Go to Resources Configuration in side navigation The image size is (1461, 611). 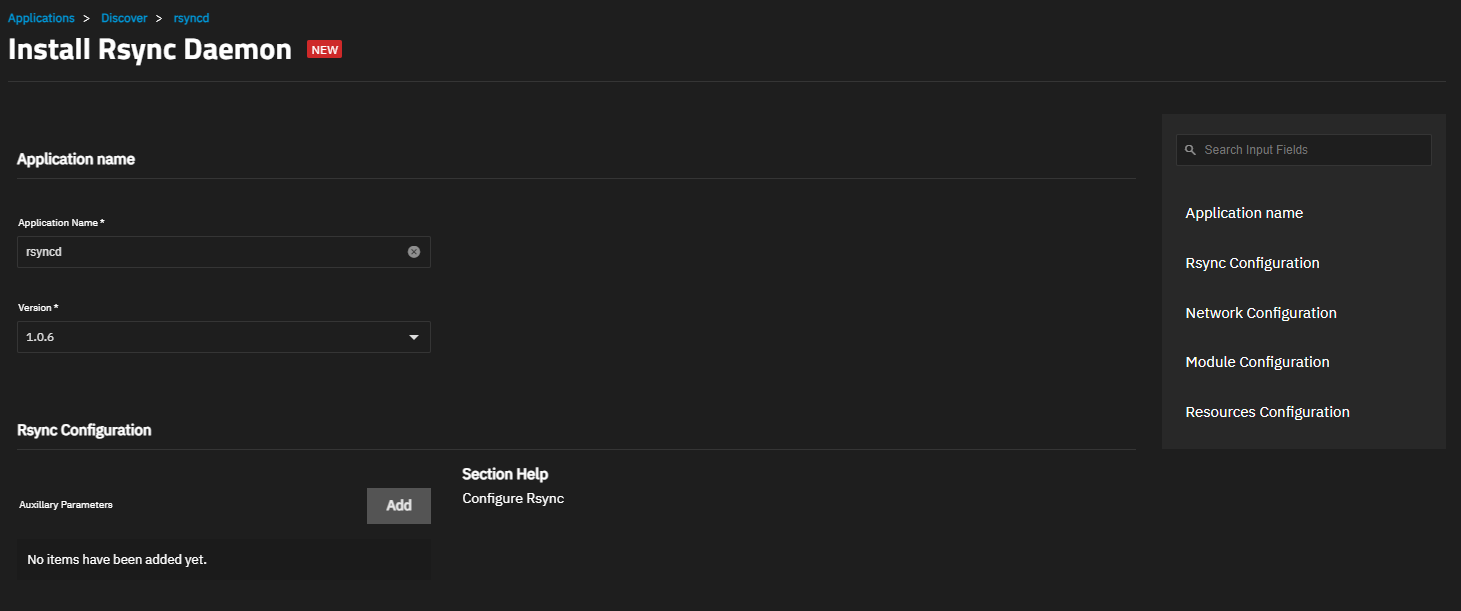tap(1267, 412)
